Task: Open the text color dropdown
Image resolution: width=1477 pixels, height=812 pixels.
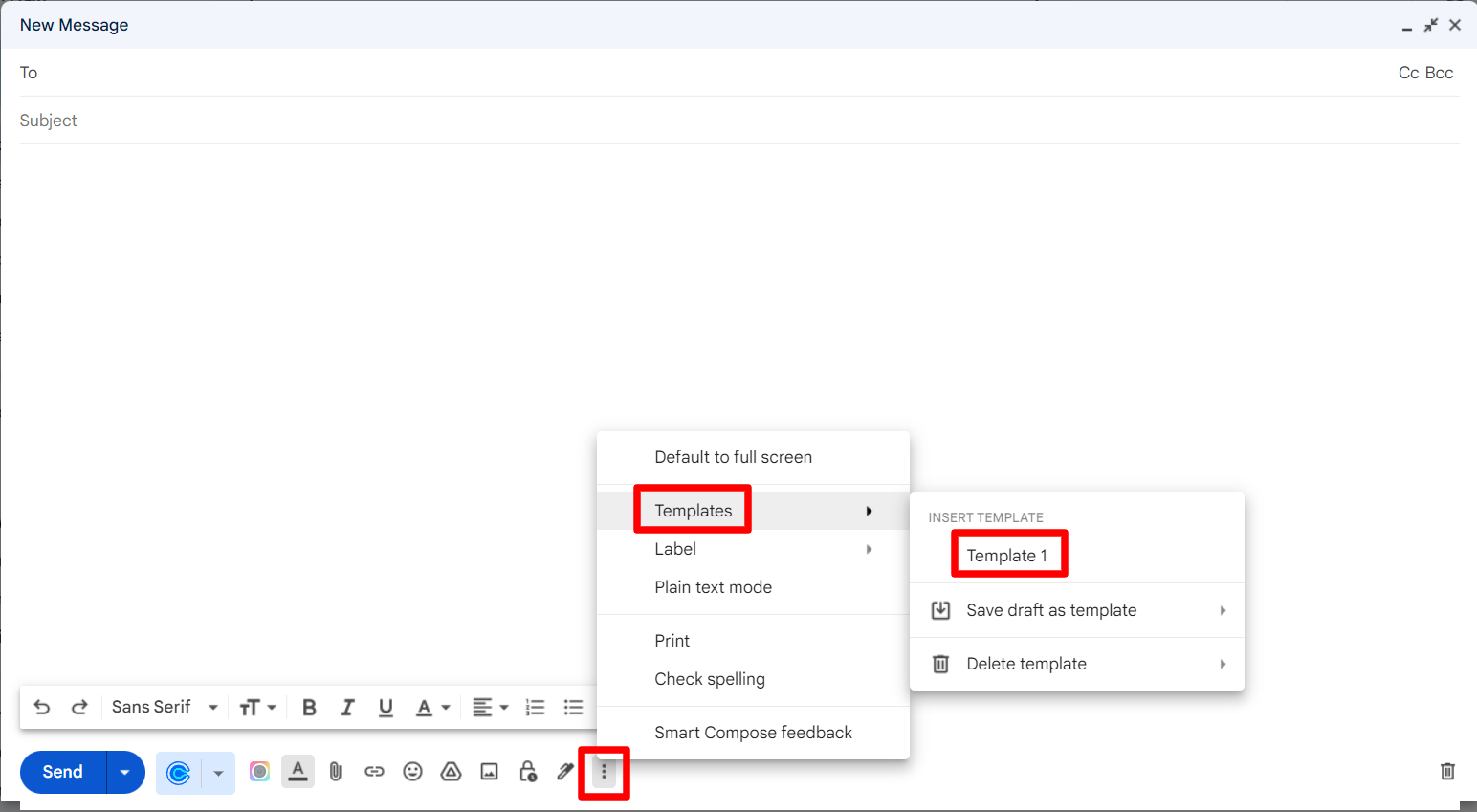Action: (432, 707)
